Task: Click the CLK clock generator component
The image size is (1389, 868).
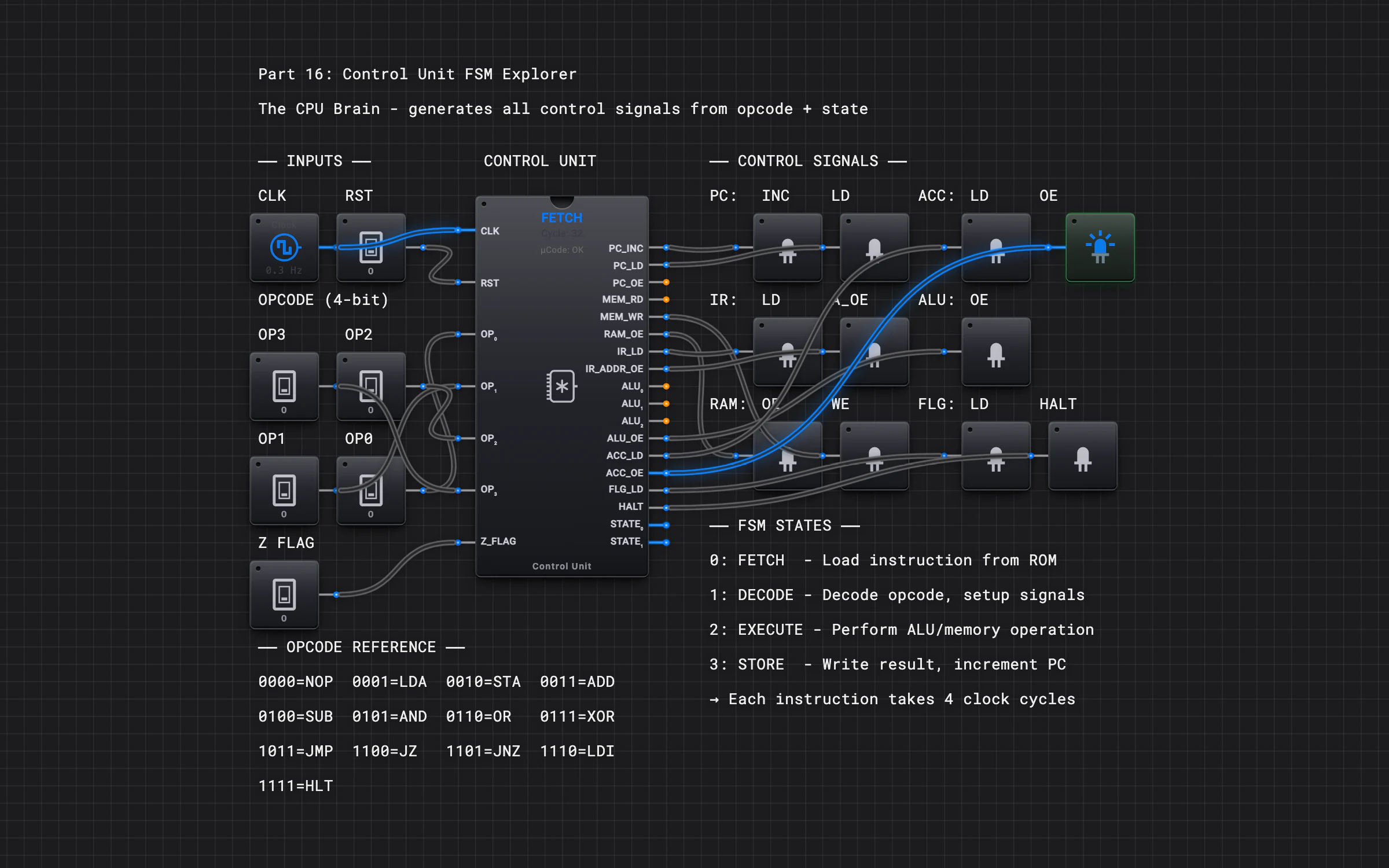Action: [x=284, y=247]
